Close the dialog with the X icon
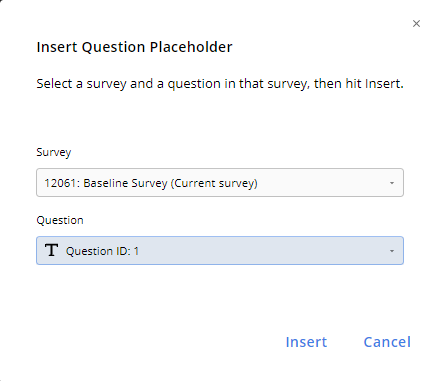Image resolution: width=436 pixels, height=381 pixels. [416, 24]
